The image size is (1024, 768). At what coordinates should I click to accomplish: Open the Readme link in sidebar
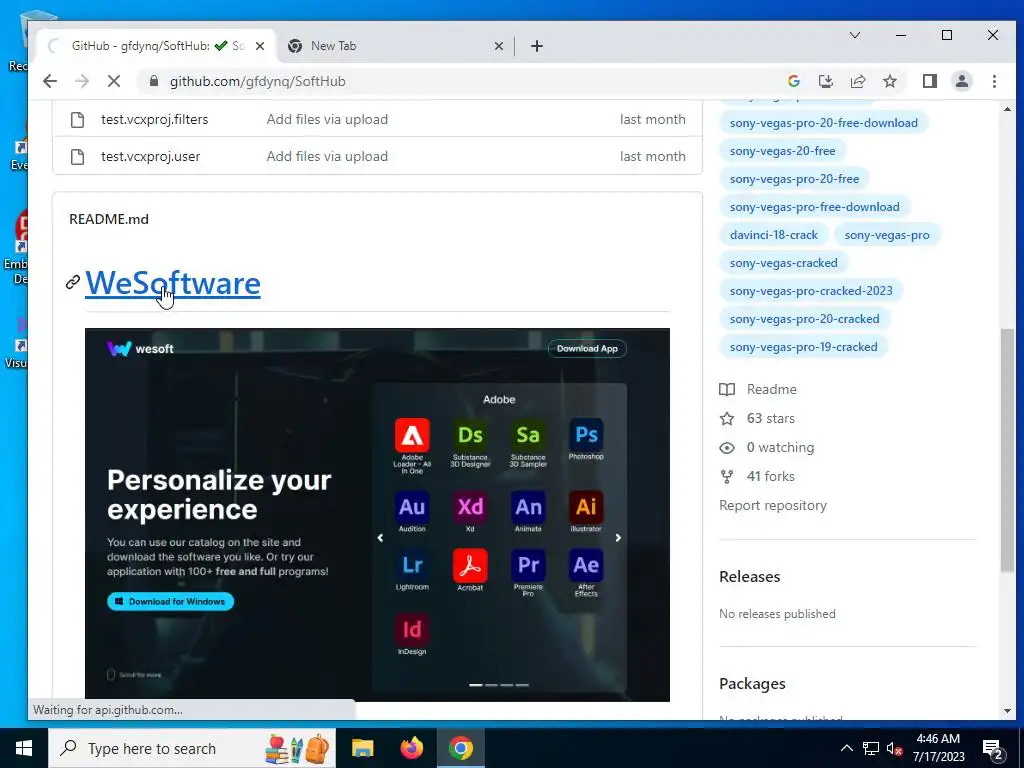(758, 389)
